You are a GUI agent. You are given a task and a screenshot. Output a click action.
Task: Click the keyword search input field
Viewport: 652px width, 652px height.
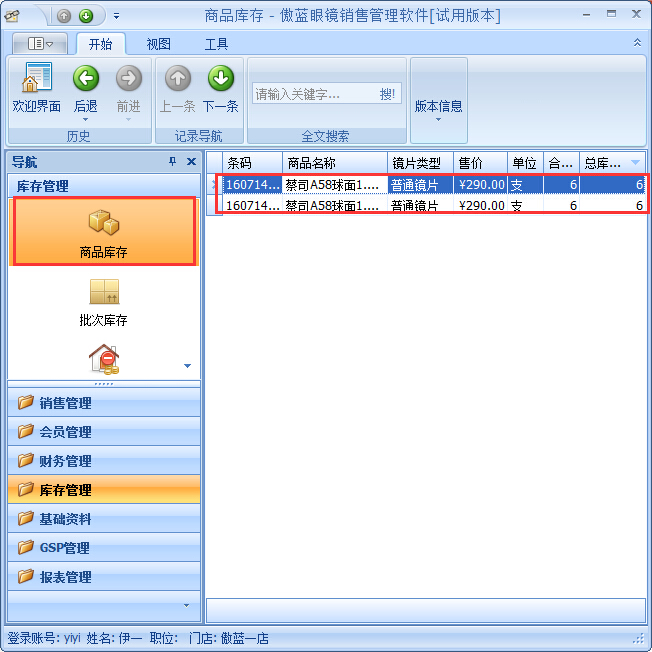pyautogui.click(x=314, y=94)
